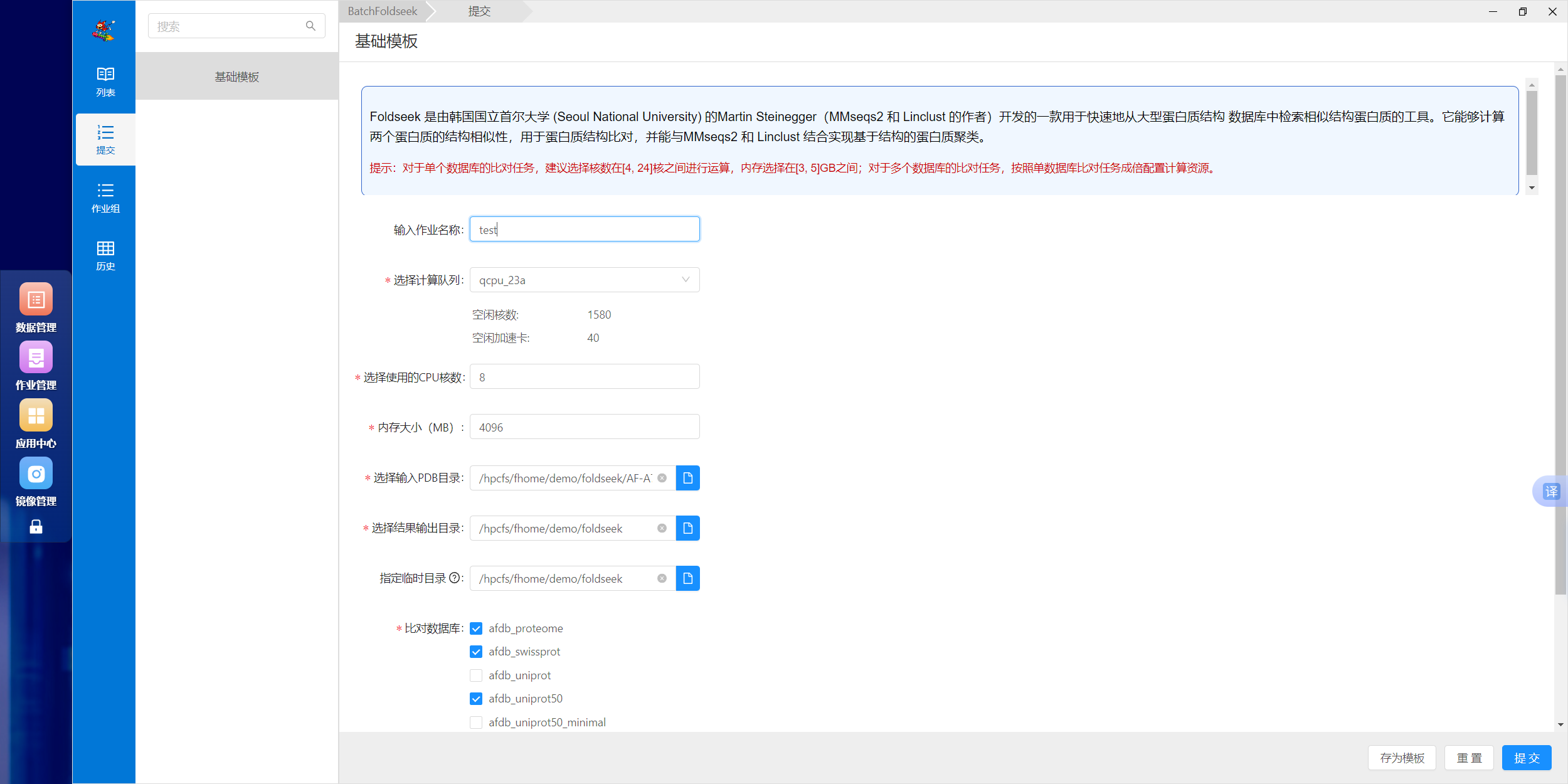Image resolution: width=1568 pixels, height=784 pixels.
Task: Expand the 选择计算队列 qcpu_23a dropdown
Action: [585, 280]
